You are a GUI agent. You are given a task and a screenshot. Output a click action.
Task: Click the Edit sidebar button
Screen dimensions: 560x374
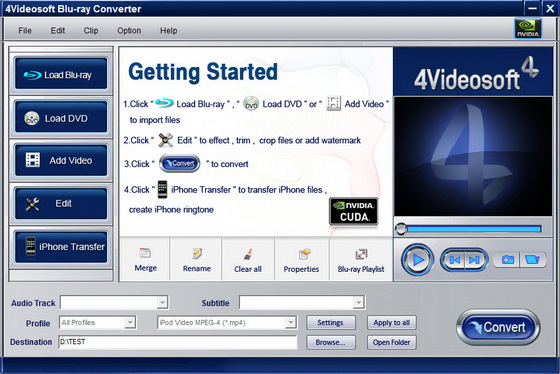point(61,203)
